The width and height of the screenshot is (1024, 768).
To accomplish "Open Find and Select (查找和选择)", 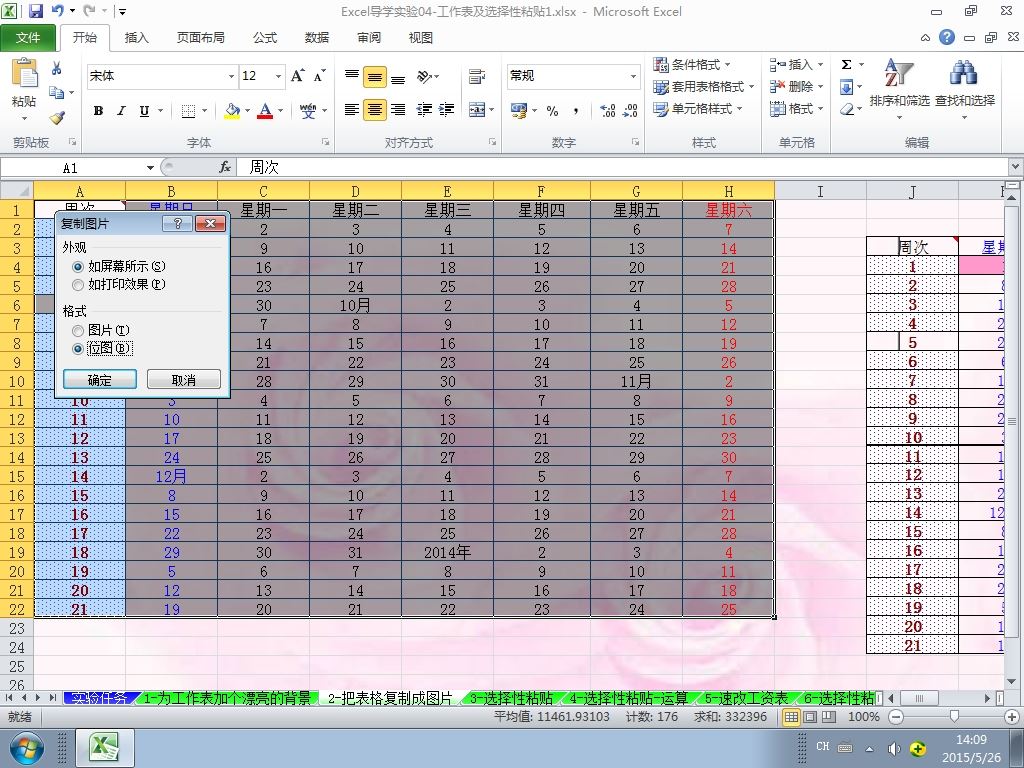I will pyautogui.click(x=965, y=89).
